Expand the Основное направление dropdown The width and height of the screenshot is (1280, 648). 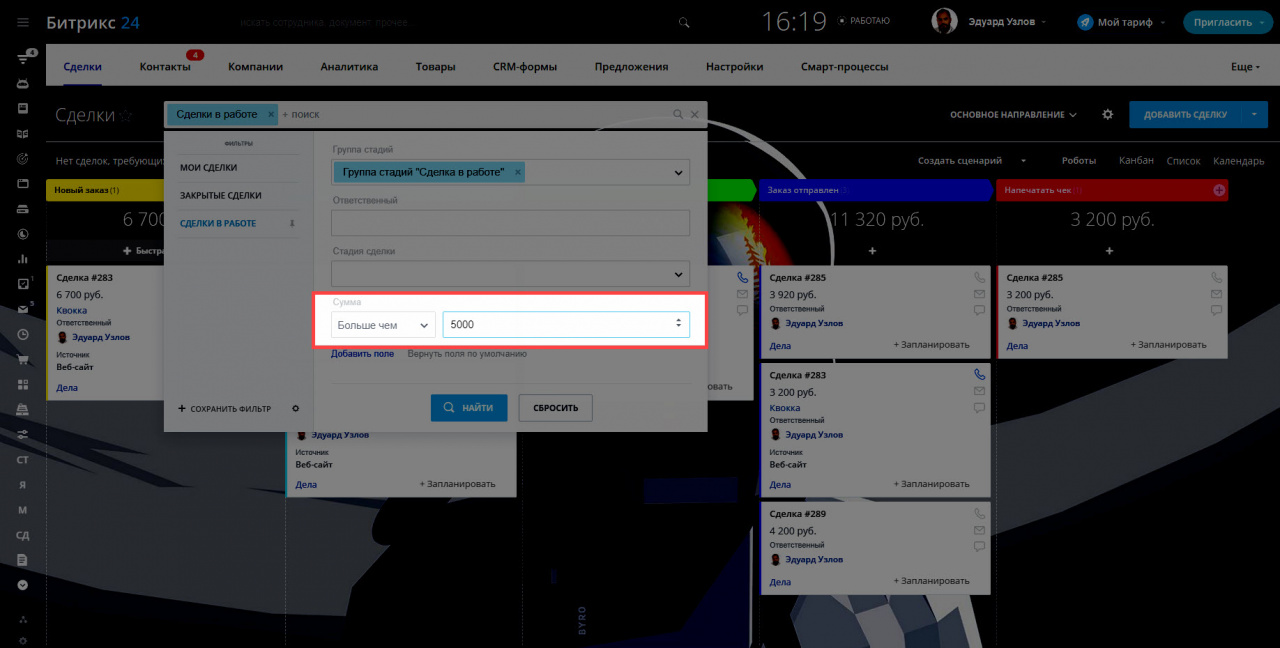(x=1013, y=115)
